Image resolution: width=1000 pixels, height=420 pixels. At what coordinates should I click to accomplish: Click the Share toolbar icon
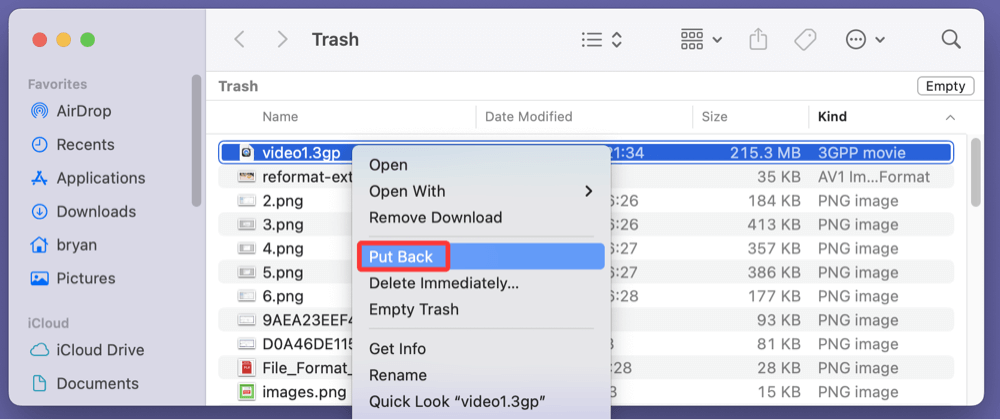tap(758, 40)
